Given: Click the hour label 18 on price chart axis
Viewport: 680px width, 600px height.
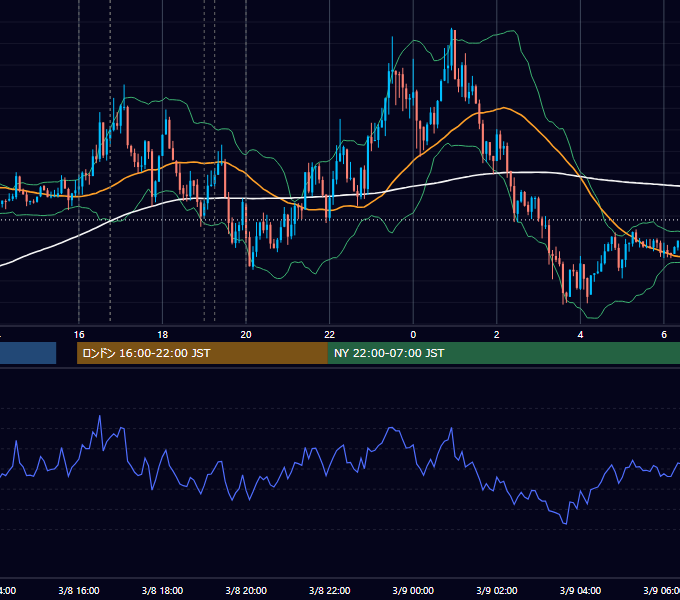Looking at the screenshot, I should click(x=162, y=335).
